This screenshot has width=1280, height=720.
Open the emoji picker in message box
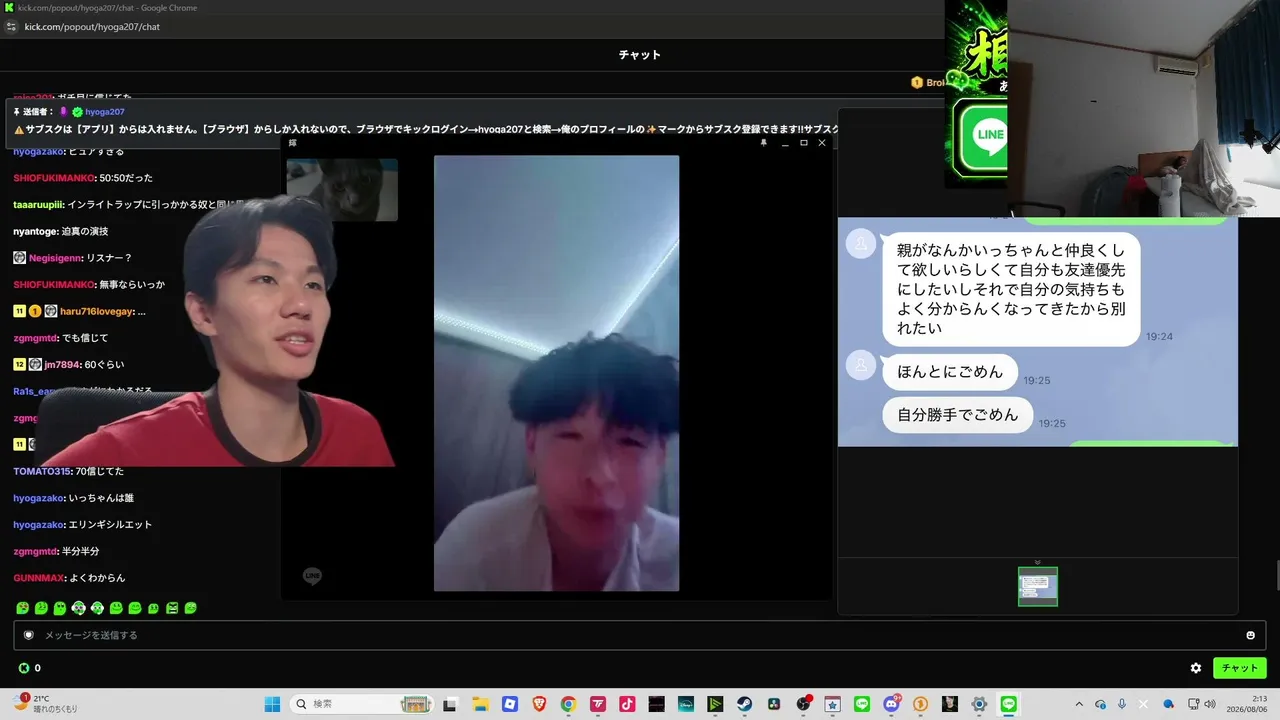[x=1250, y=635]
